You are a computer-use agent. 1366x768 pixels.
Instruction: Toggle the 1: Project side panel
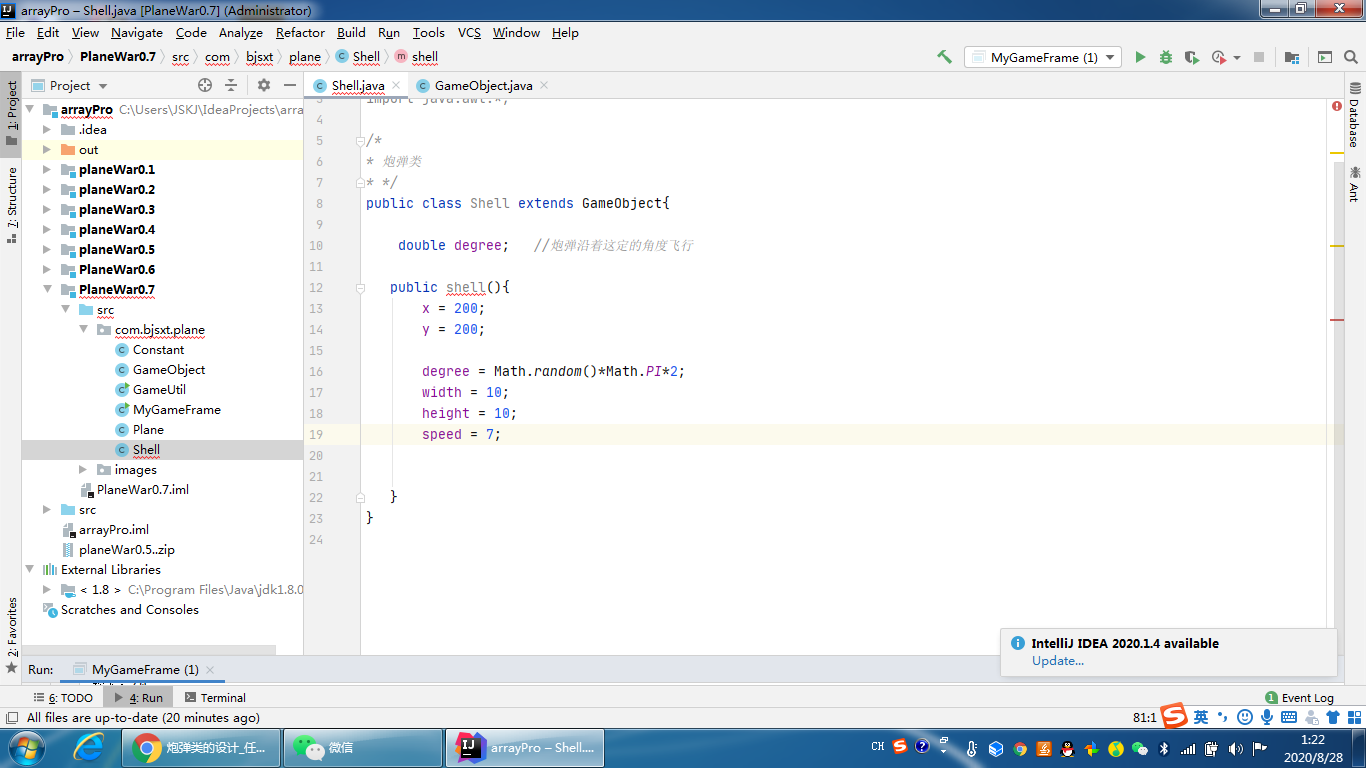click(x=11, y=113)
